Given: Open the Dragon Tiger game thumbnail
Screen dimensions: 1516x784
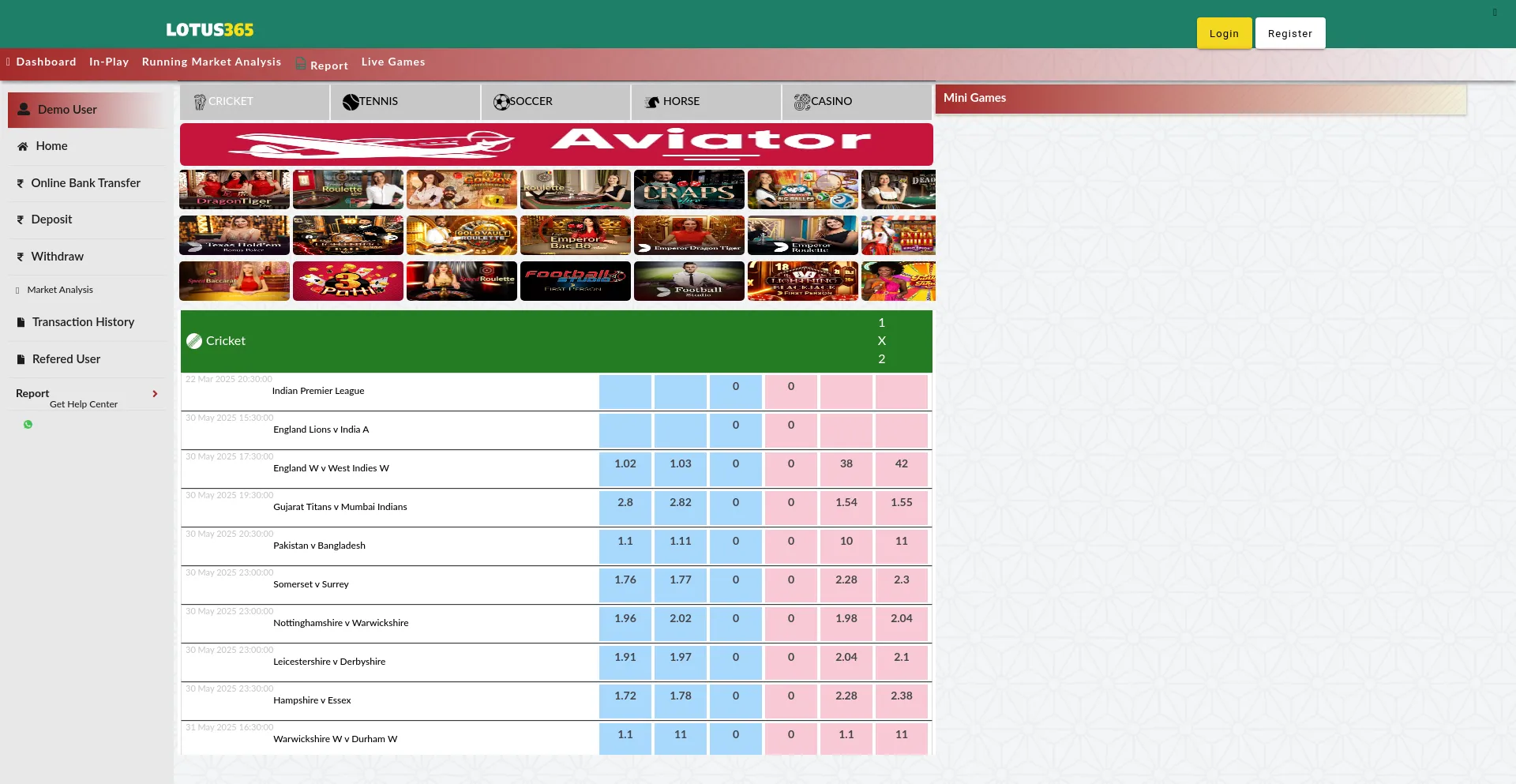Looking at the screenshot, I should [x=235, y=189].
